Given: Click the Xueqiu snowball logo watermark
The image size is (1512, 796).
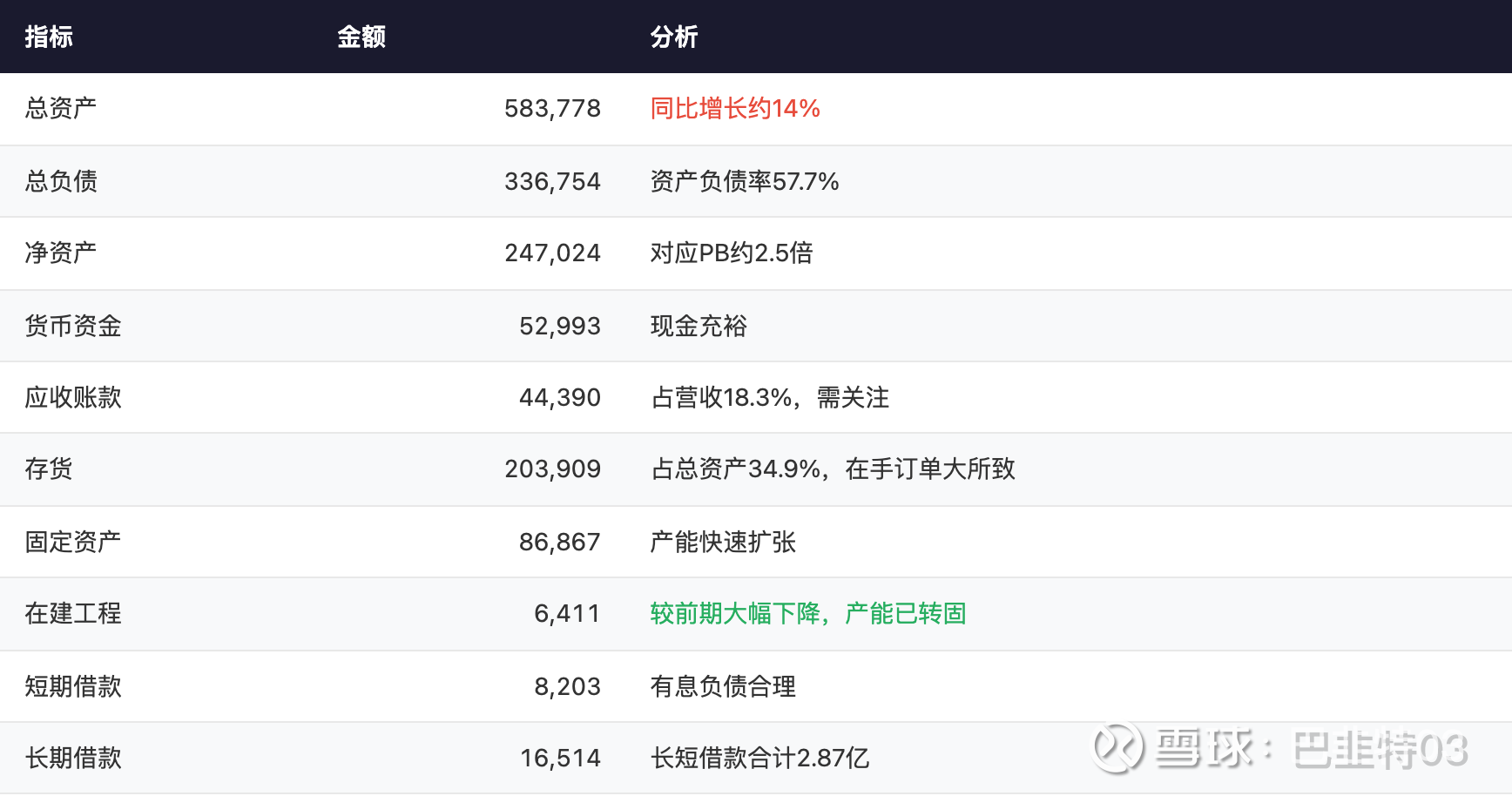Looking at the screenshot, I should coord(1117,747).
